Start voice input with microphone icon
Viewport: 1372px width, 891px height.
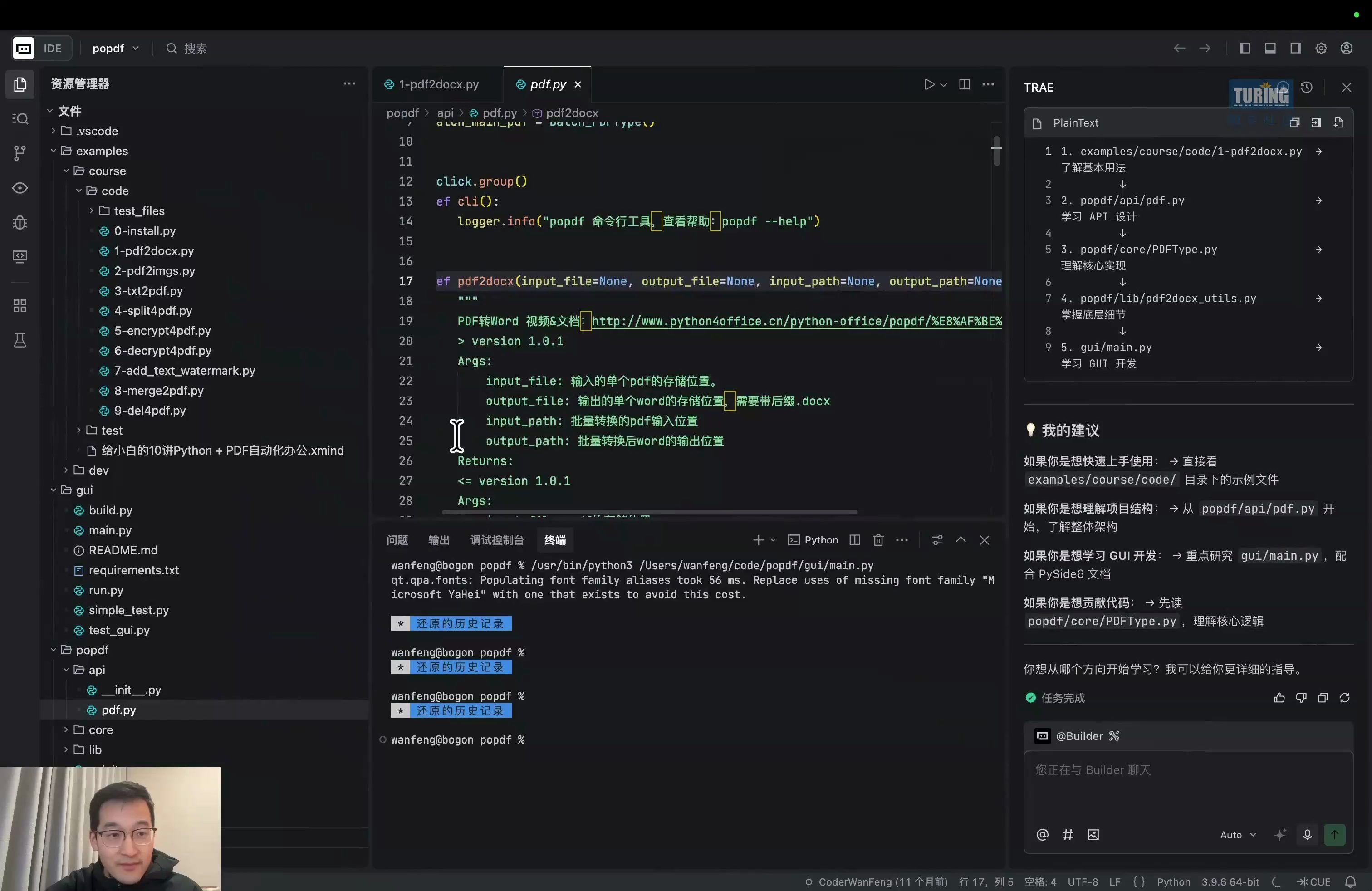(x=1308, y=835)
